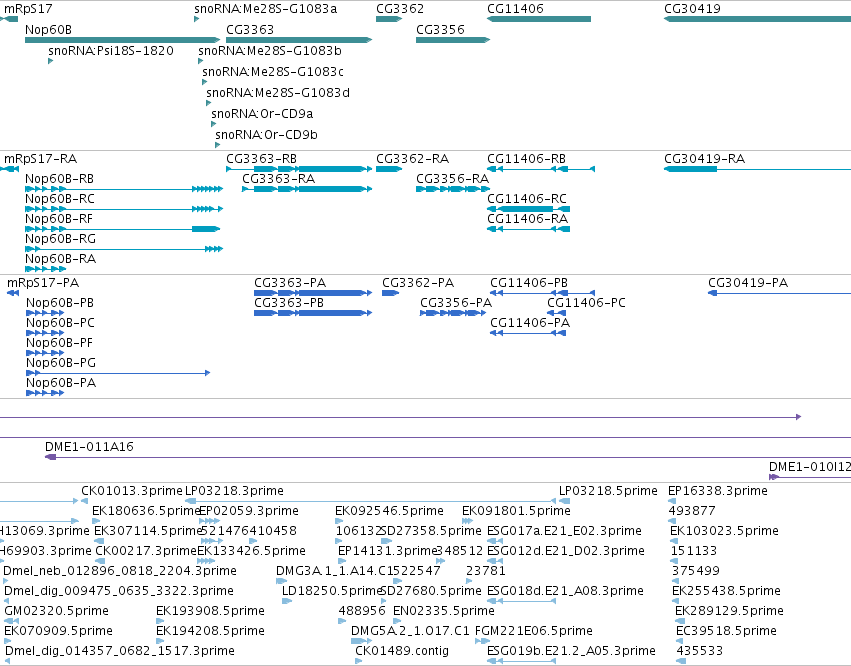Select the CG3363-RB transcript glyph
851x666 pixels.
(299, 169)
